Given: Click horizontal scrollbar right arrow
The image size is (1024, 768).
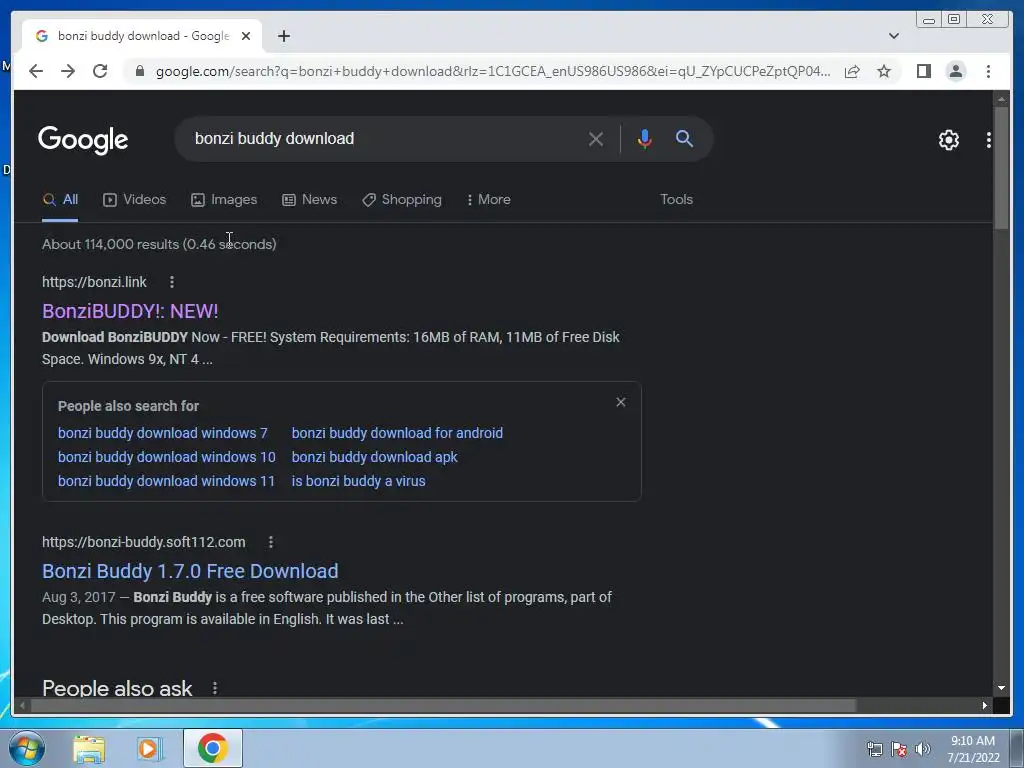Looking at the screenshot, I should click(x=984, y=705).
